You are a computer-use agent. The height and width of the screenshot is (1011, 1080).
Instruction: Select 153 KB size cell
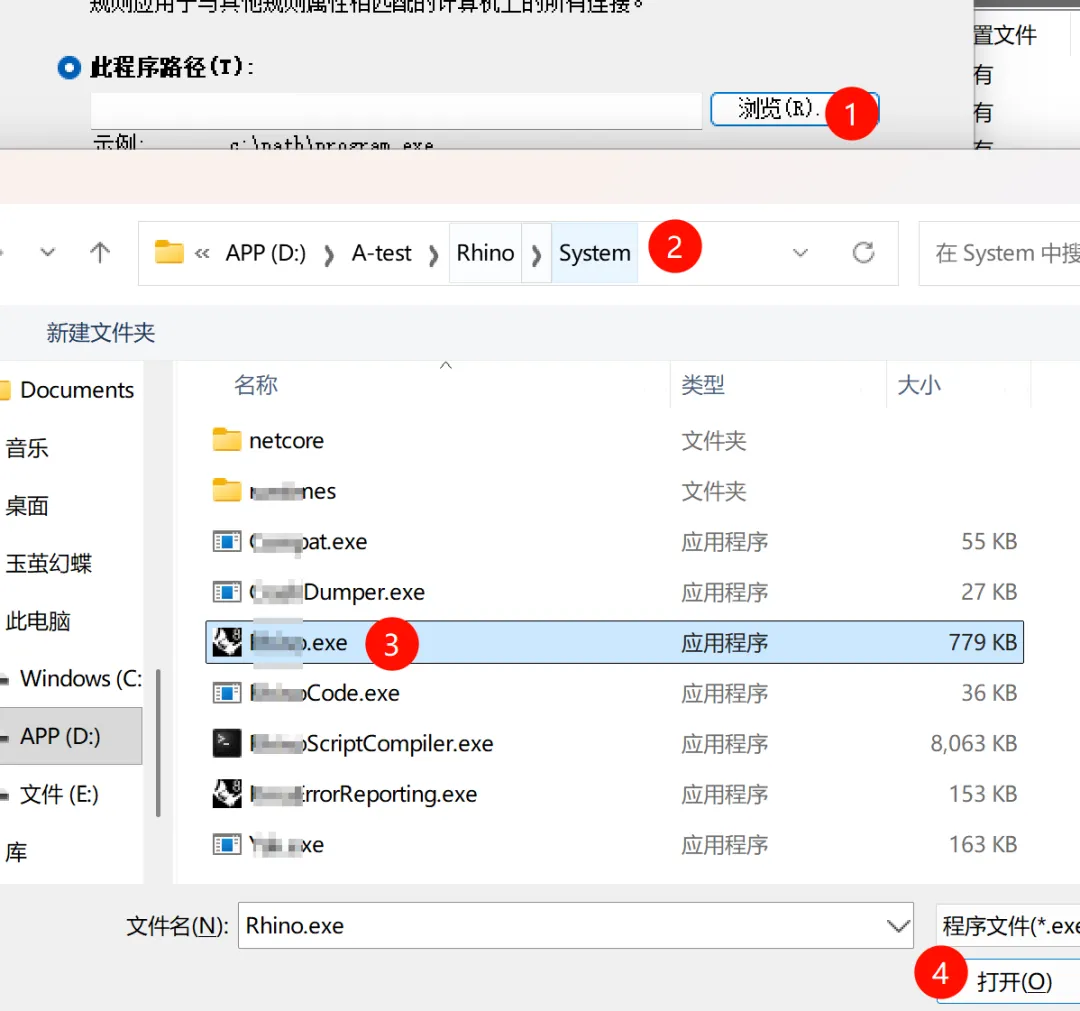(x=983, y=794)
